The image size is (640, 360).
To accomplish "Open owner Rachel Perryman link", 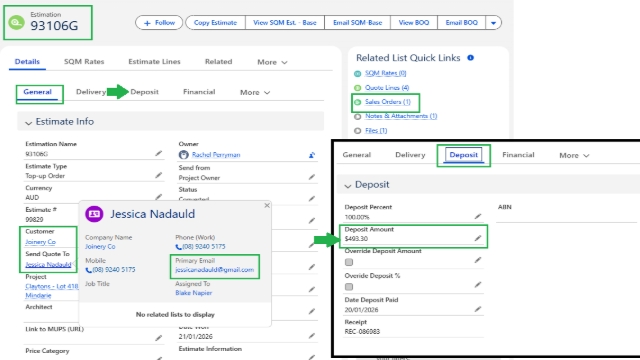I will point(216,155).
